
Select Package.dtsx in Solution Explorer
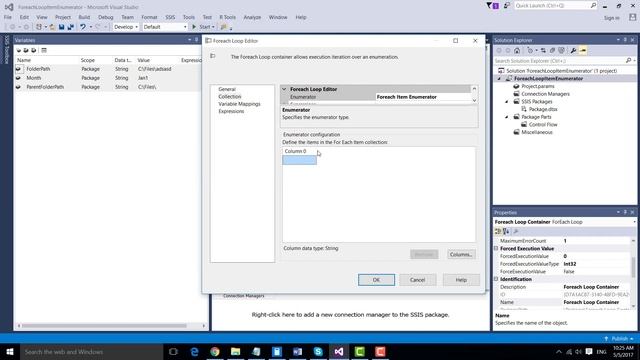(x=543, y=109)
